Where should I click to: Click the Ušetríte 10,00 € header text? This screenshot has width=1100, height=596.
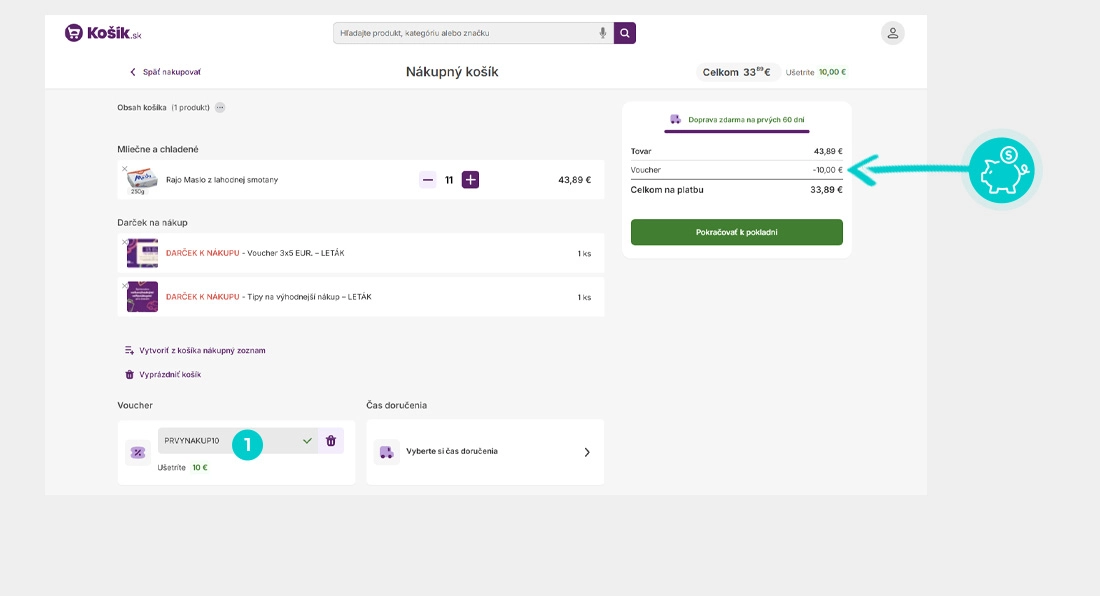click(x=816, y=72)
